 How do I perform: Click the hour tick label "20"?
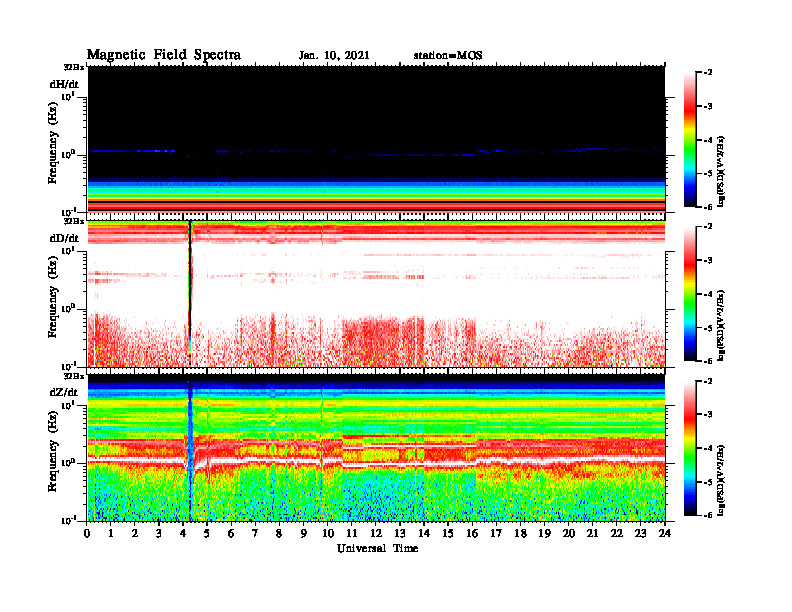(x=569, y=533)
